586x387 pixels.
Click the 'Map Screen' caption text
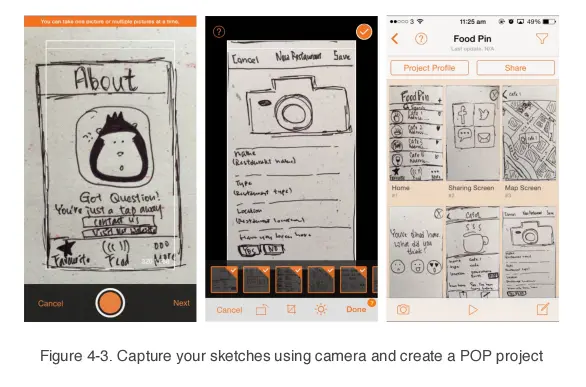pyautogui.click(x=523, y=188)
